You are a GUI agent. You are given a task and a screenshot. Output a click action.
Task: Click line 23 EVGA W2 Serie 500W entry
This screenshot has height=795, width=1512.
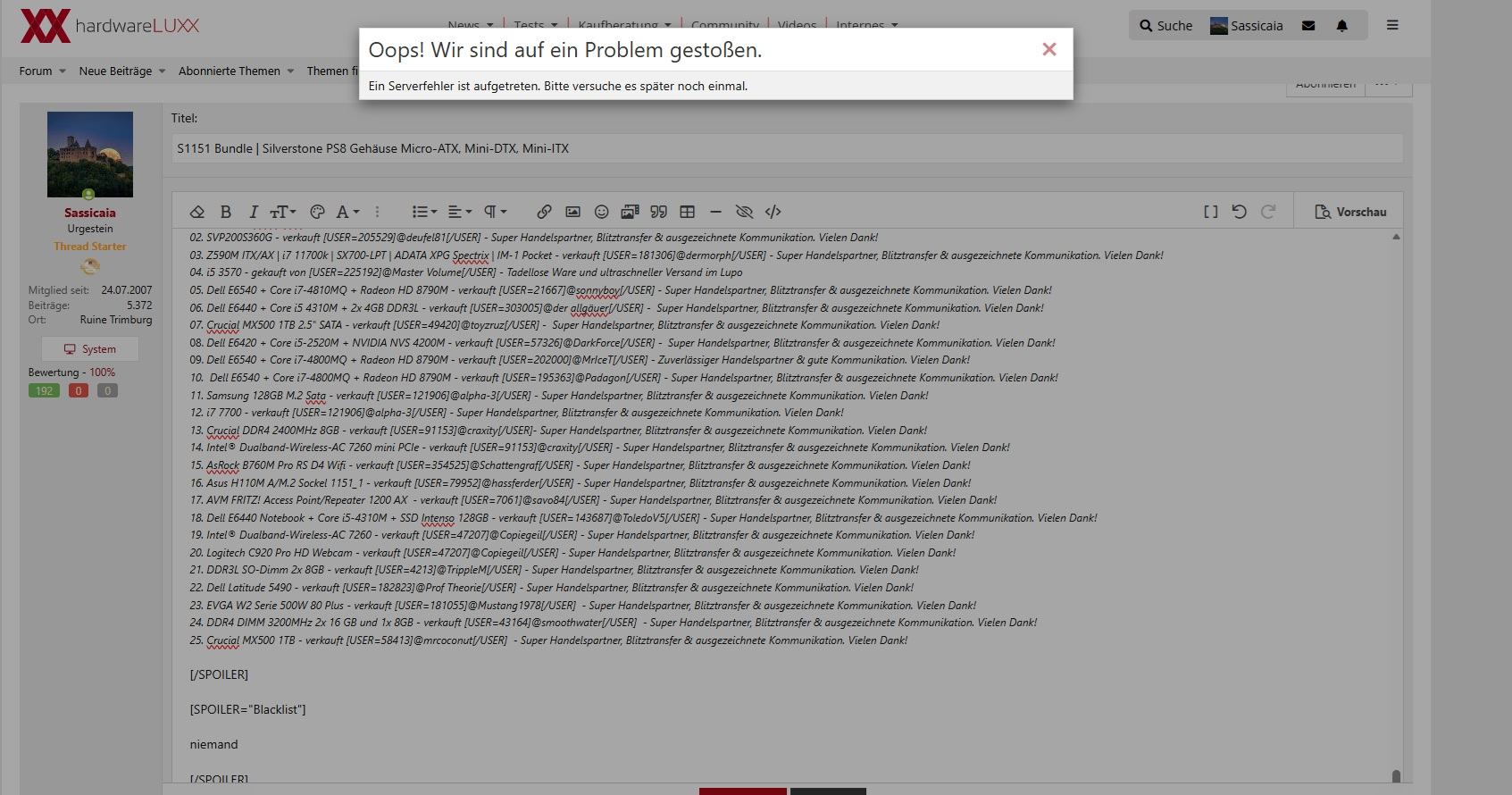tap(583, 606)
